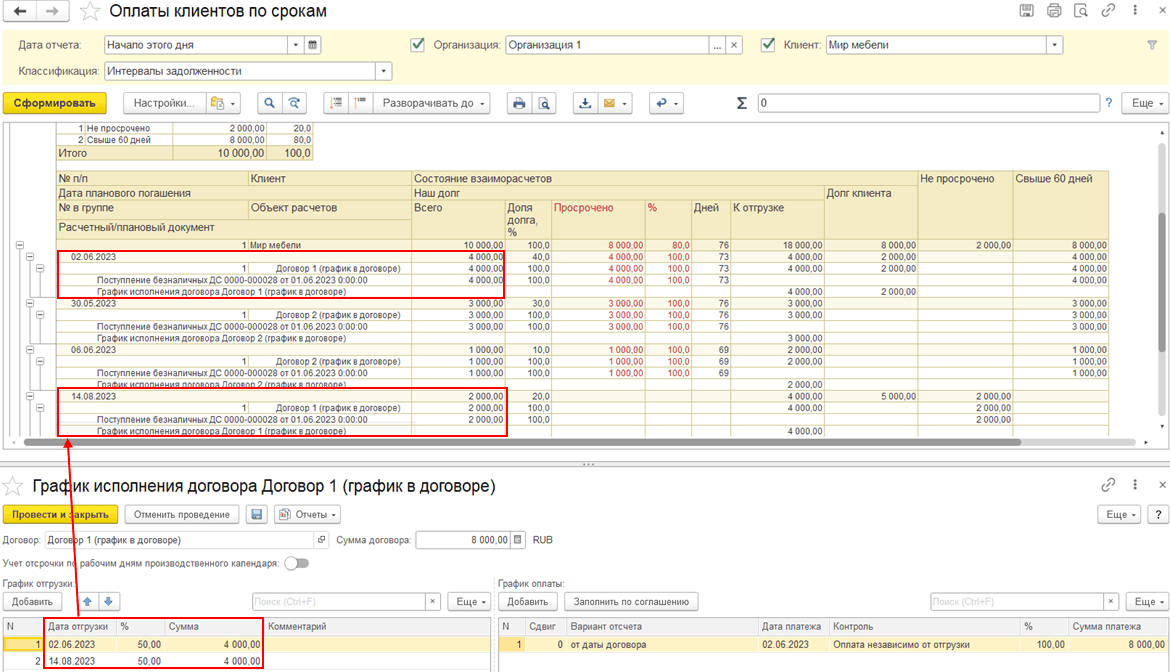Open the Классификация dropdown list

(383, 71)
